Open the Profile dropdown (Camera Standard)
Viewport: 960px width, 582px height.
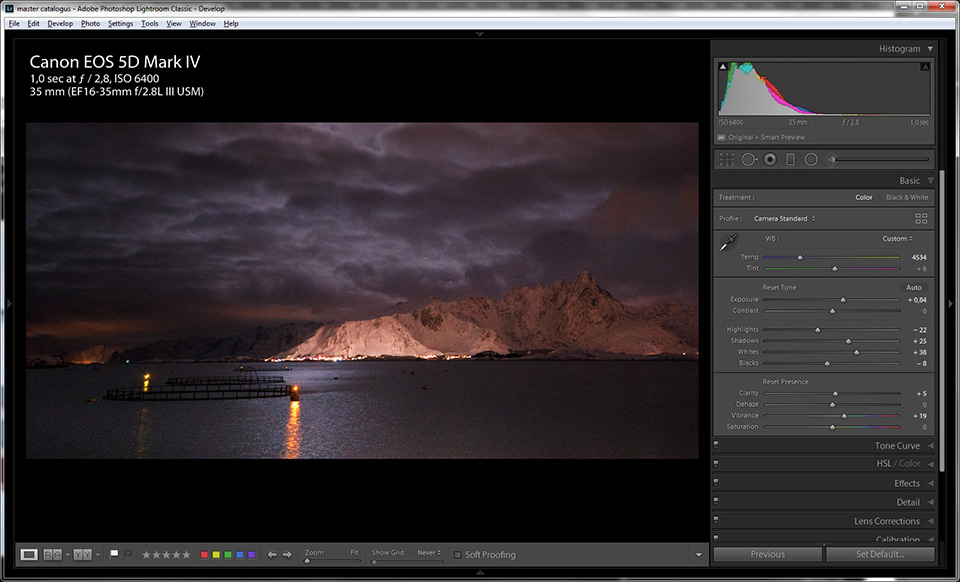pos(784,218)
